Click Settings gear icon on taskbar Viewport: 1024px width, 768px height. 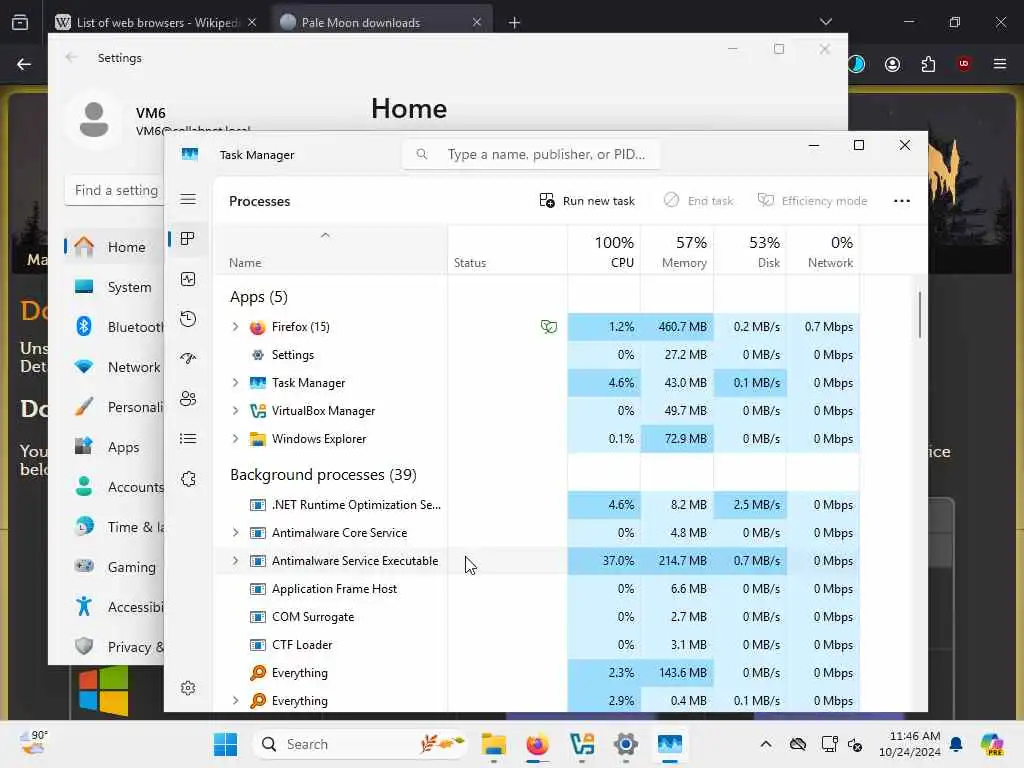coord(626,744)
